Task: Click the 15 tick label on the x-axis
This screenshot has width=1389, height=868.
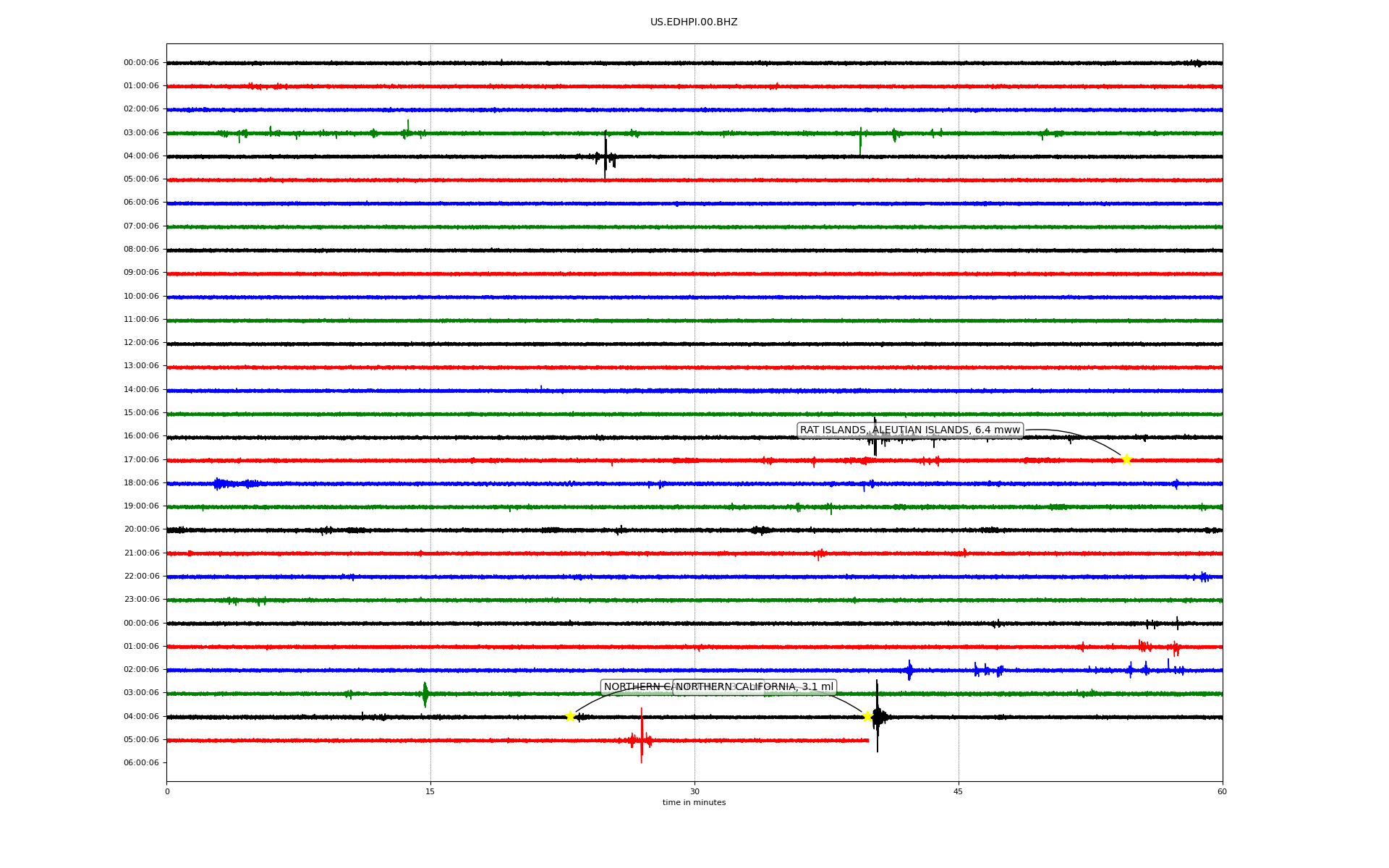Action: click(430, 791)
